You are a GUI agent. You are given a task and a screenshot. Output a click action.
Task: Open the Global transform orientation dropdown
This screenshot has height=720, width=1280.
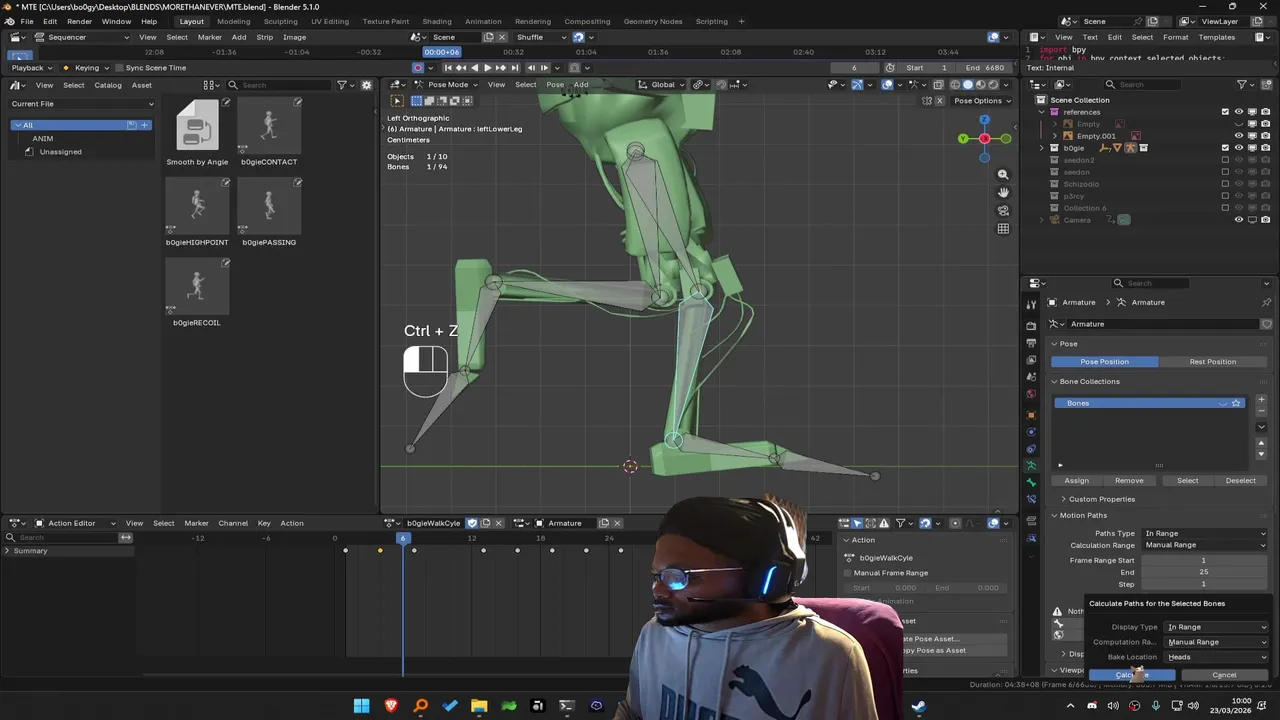pos(661,85)
